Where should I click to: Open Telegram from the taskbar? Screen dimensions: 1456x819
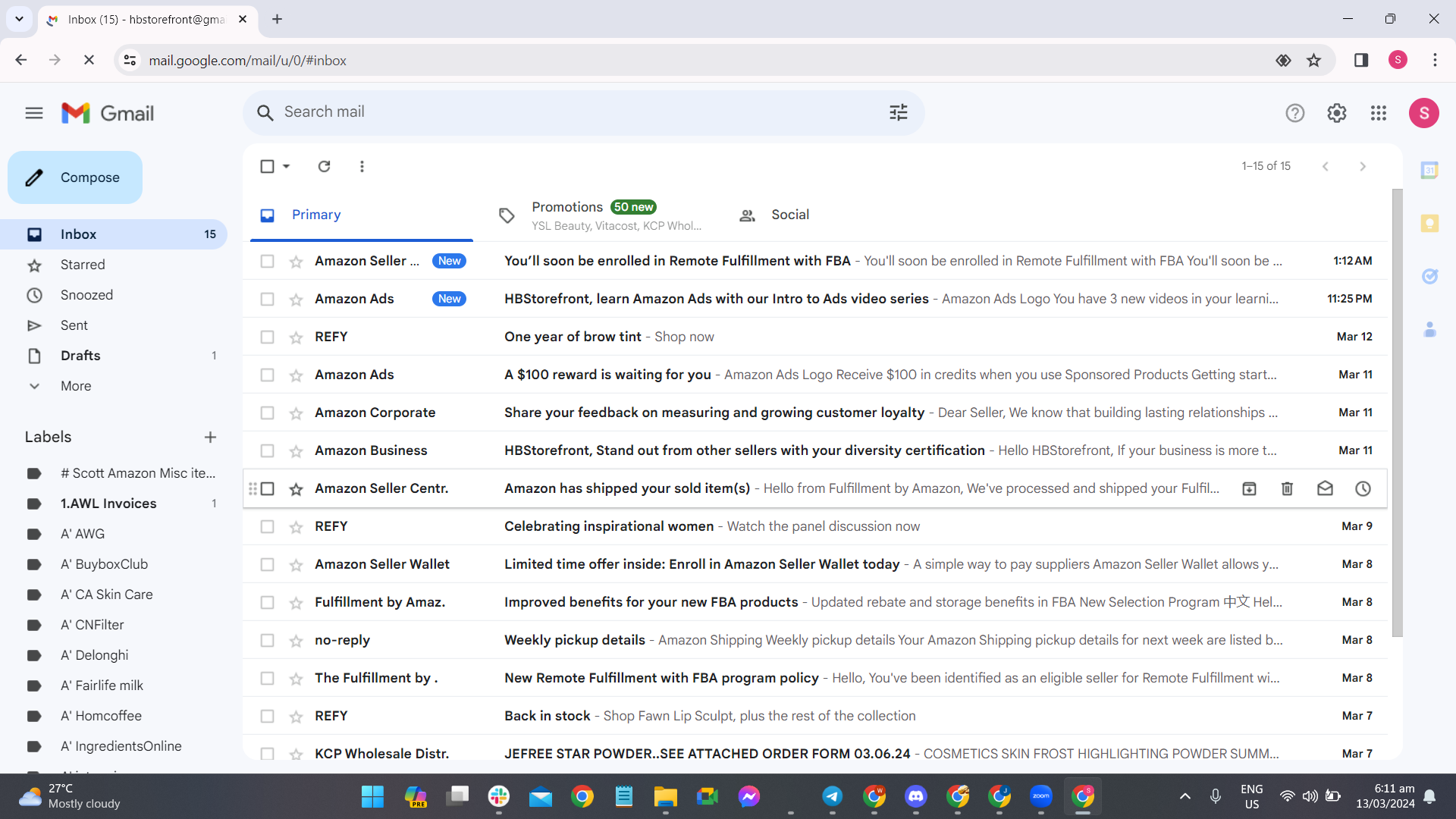point(833,796)
